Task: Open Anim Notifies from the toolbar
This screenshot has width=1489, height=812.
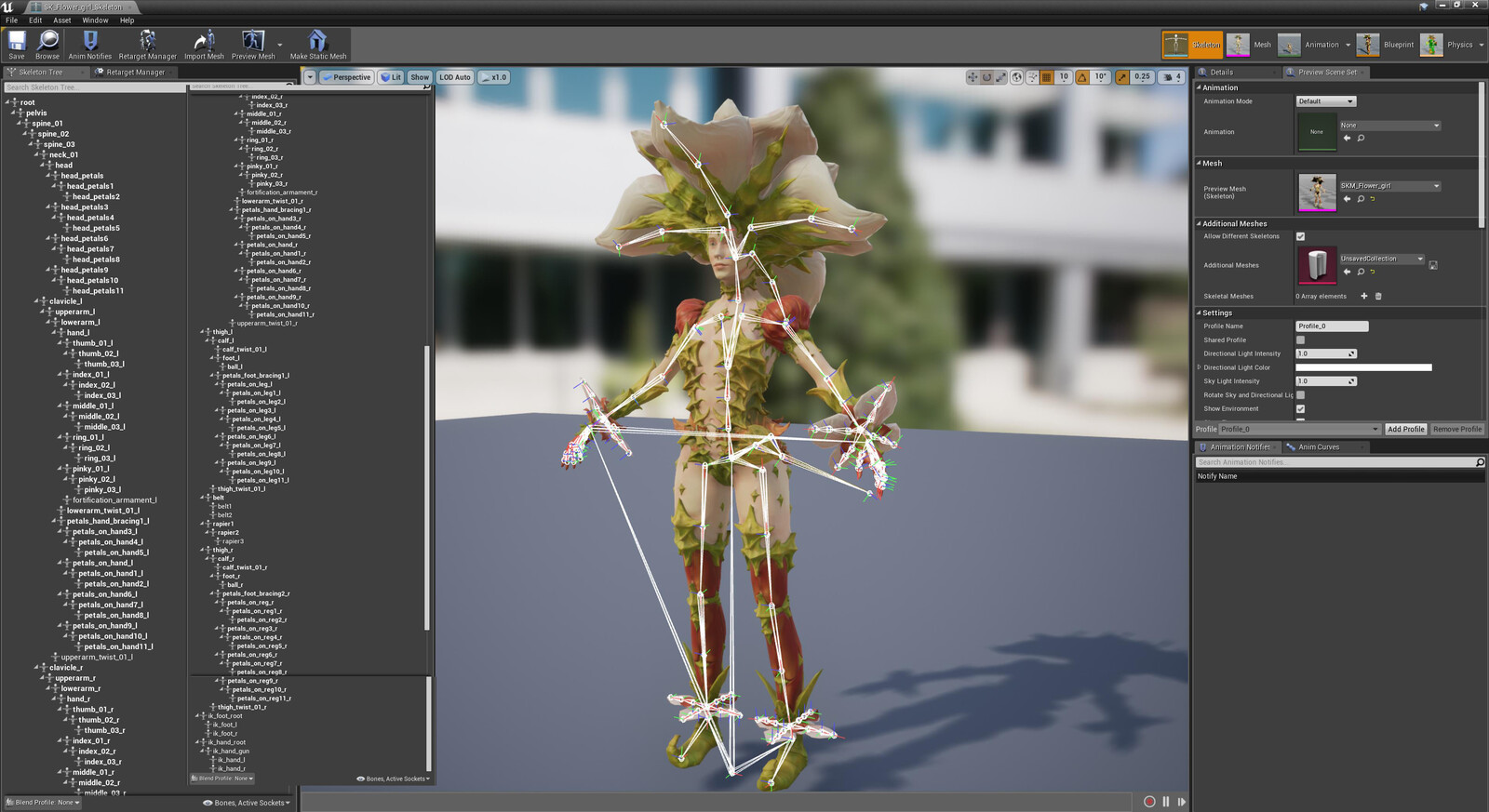Action: tap(90, 44)
